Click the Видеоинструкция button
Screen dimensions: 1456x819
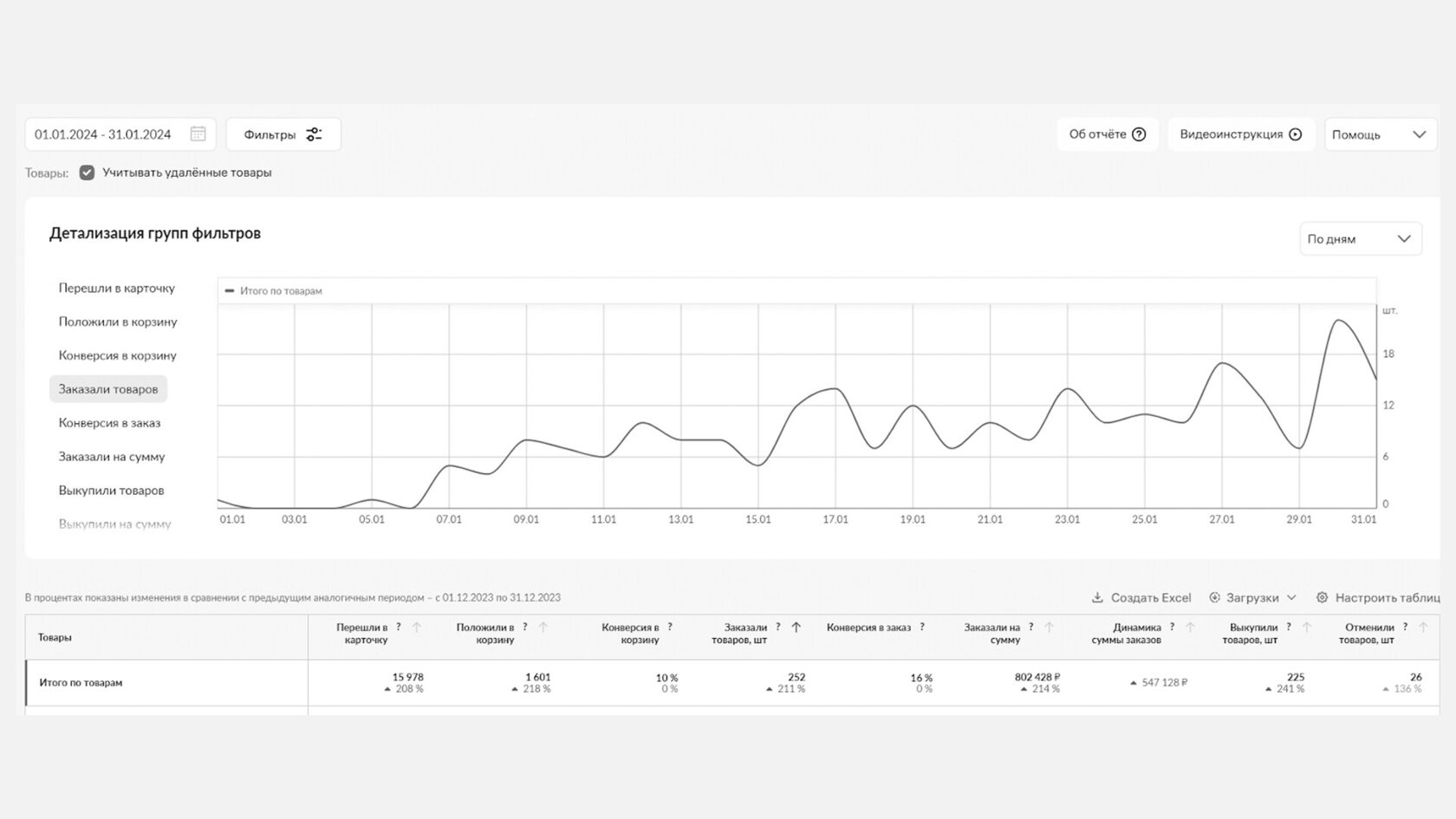(x=1240, y=134)
